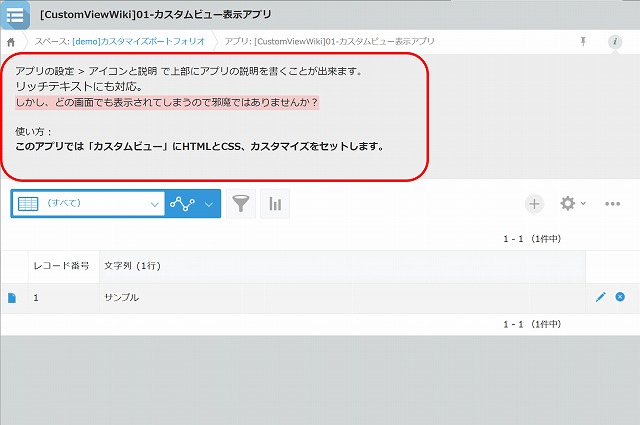Image resolution: width=640 pixels, height=425 pixels.
Task: Expand the dropdown arrow next to the gear
Action: click(583, 203)
